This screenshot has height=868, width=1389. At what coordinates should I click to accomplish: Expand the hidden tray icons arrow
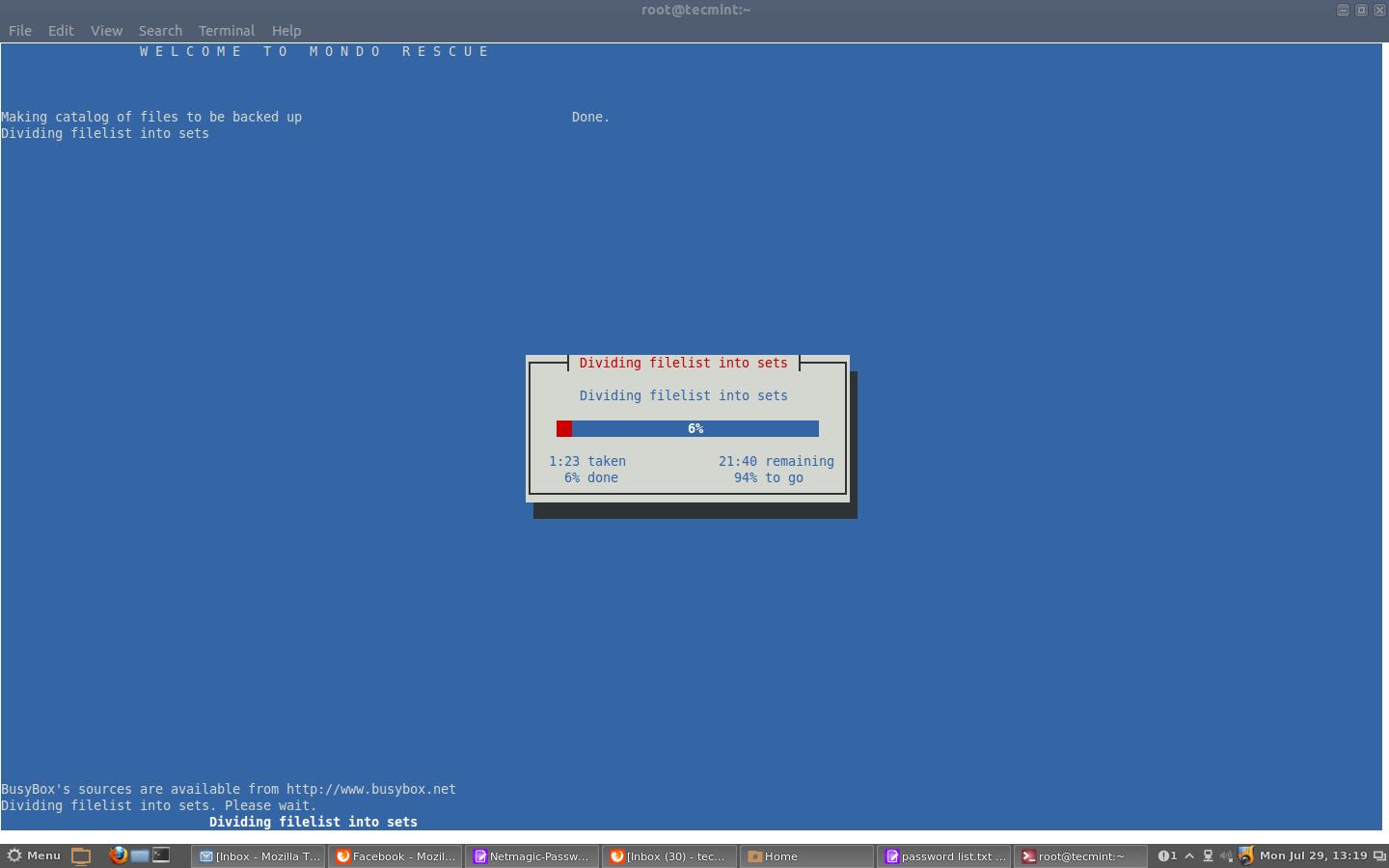pos(1189,855)
